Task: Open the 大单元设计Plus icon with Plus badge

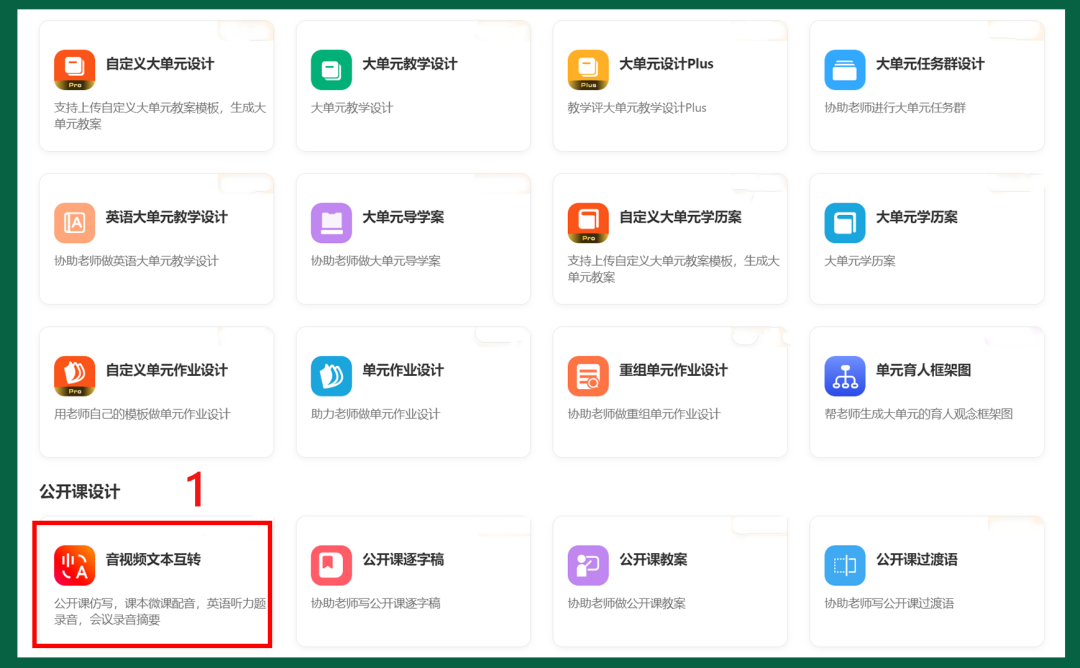Action: pos(588,70)
